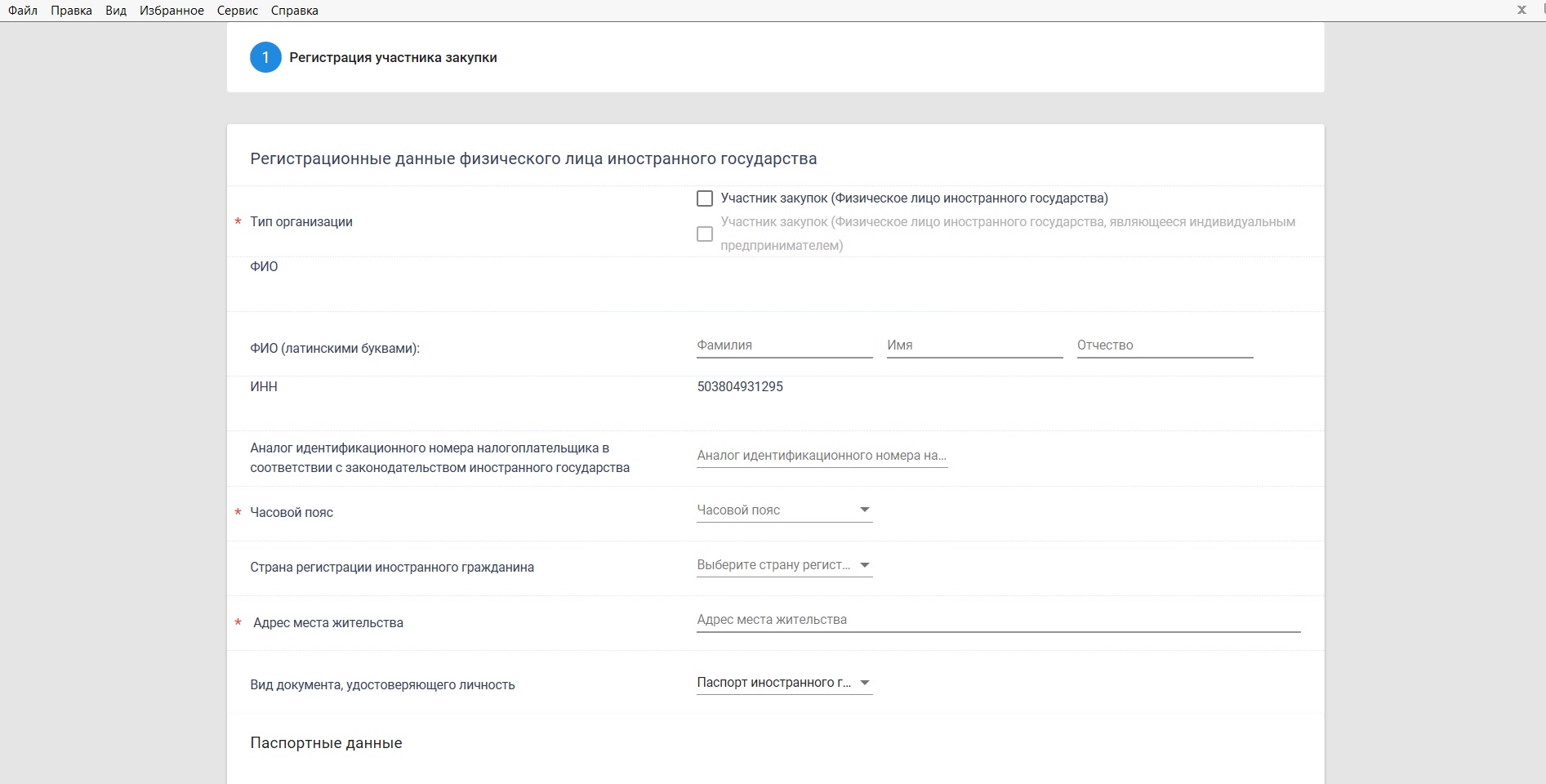Focus the Аналог идентификационного номера input field
This screenshot has width=1546, height=784.
coord(822,456)
